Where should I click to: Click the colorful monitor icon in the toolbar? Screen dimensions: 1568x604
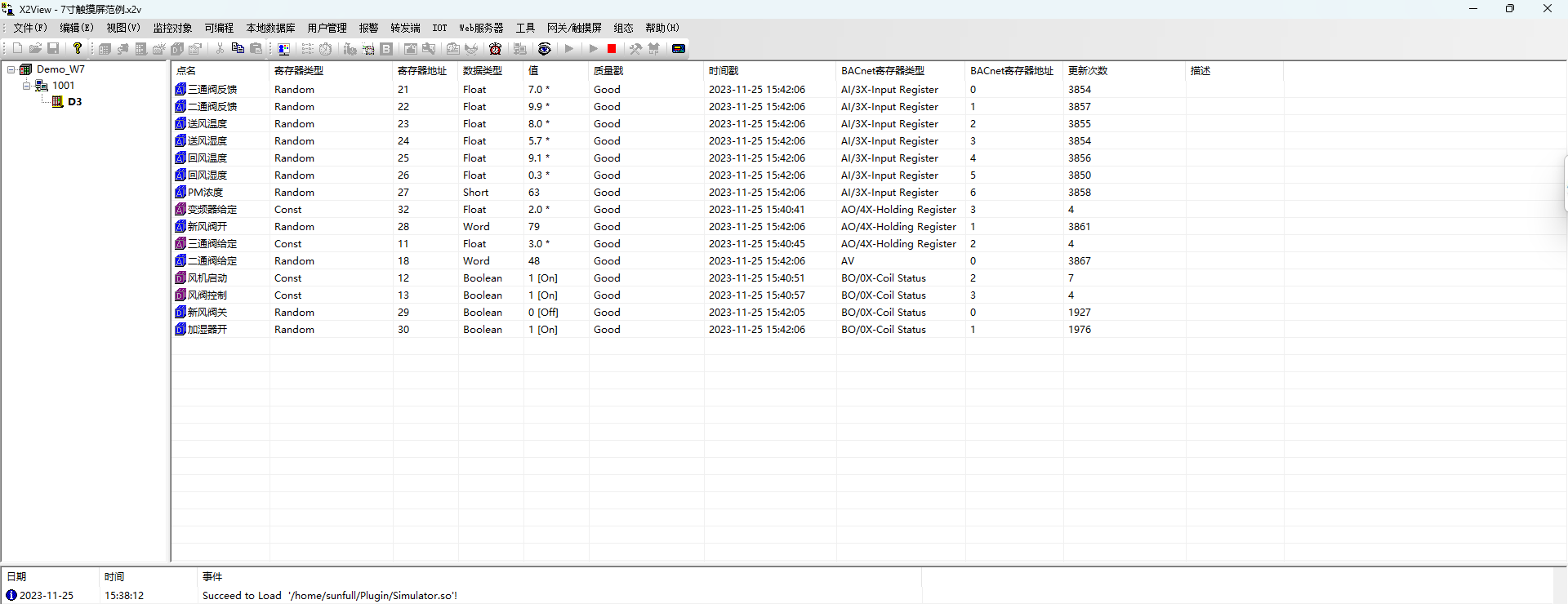tap(283, 49)
